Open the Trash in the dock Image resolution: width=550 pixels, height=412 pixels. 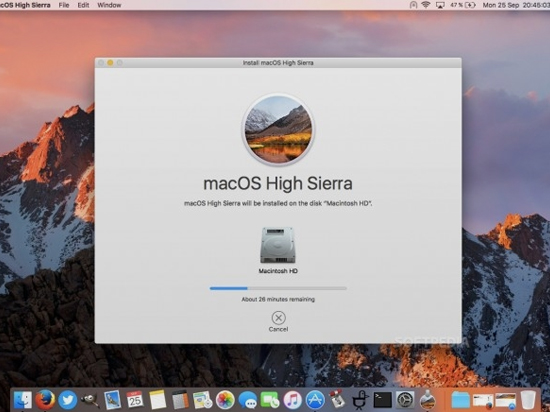coord(528,400)
